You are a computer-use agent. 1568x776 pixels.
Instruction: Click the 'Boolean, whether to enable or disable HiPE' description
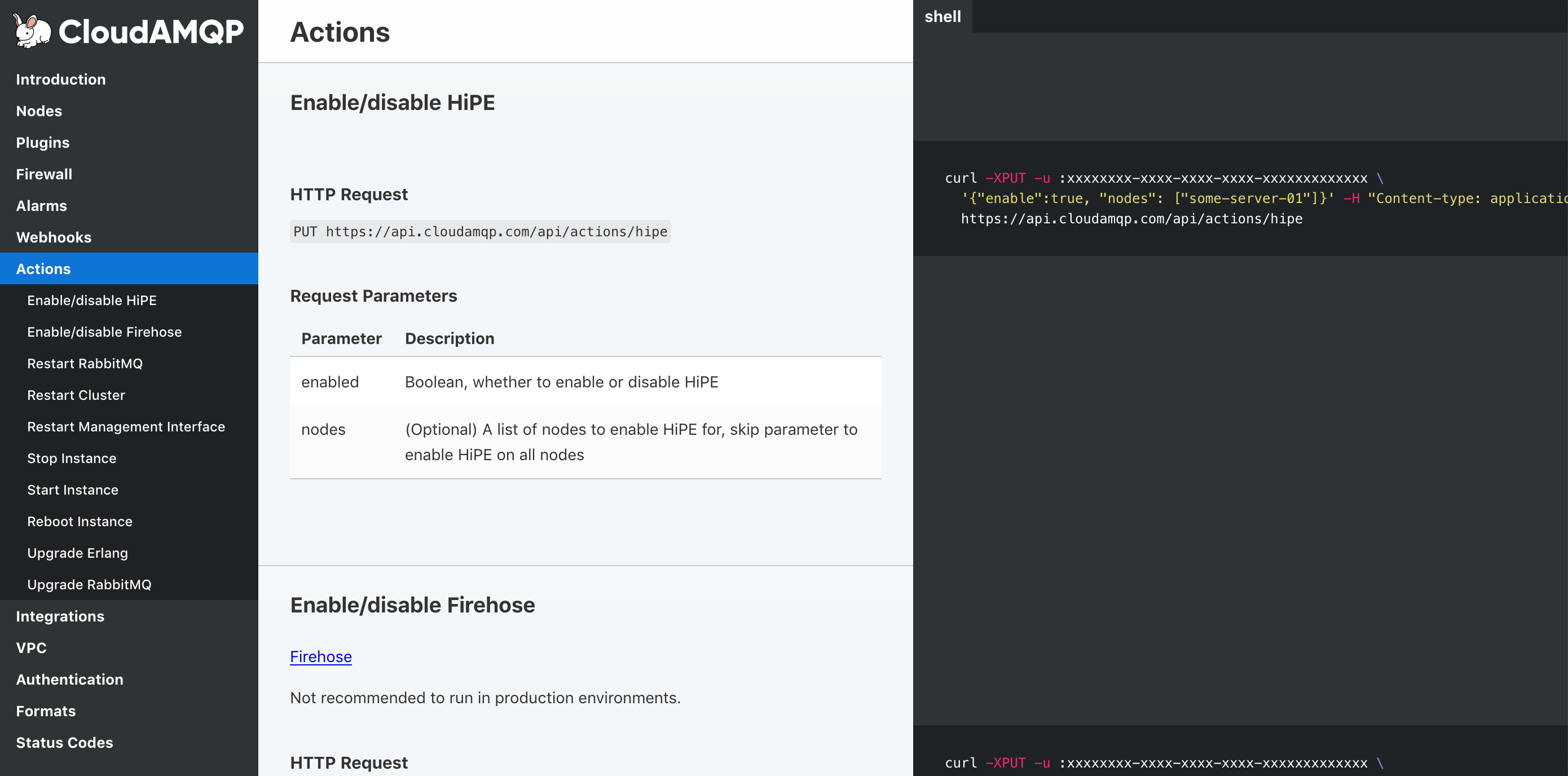tap(562, 382)
